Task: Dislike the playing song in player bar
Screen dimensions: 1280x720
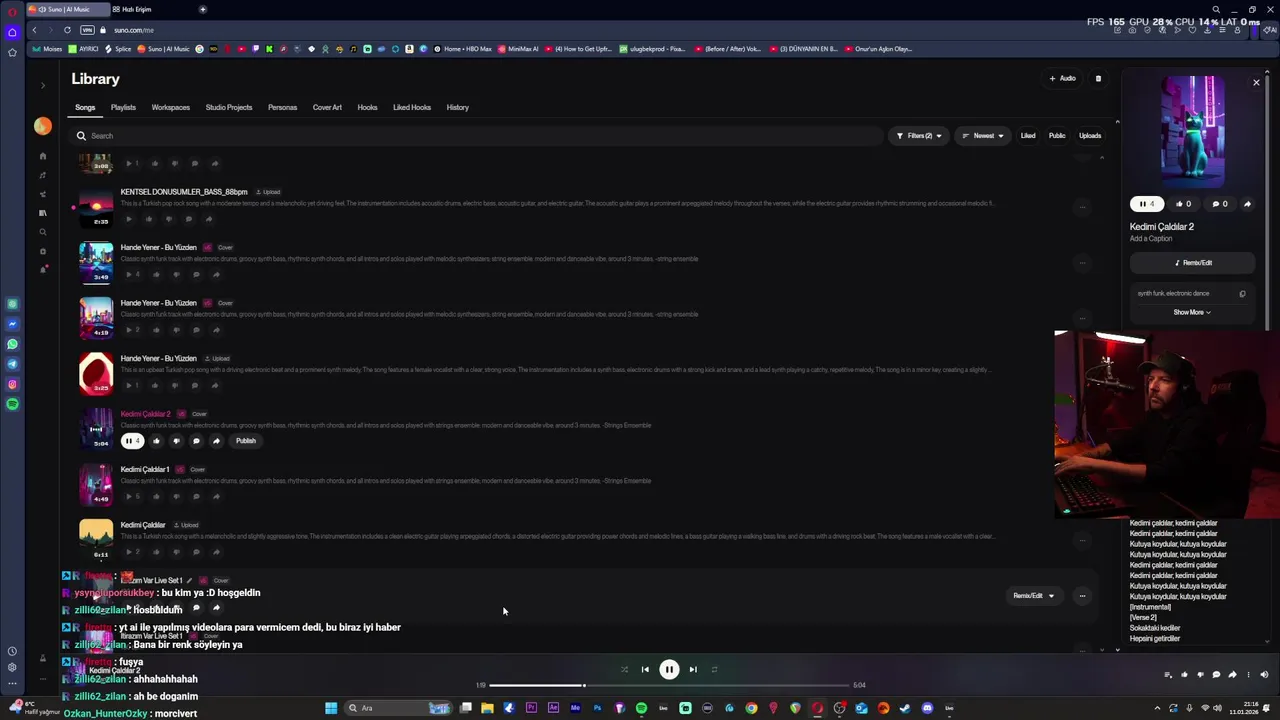Action: [1200, 675]
